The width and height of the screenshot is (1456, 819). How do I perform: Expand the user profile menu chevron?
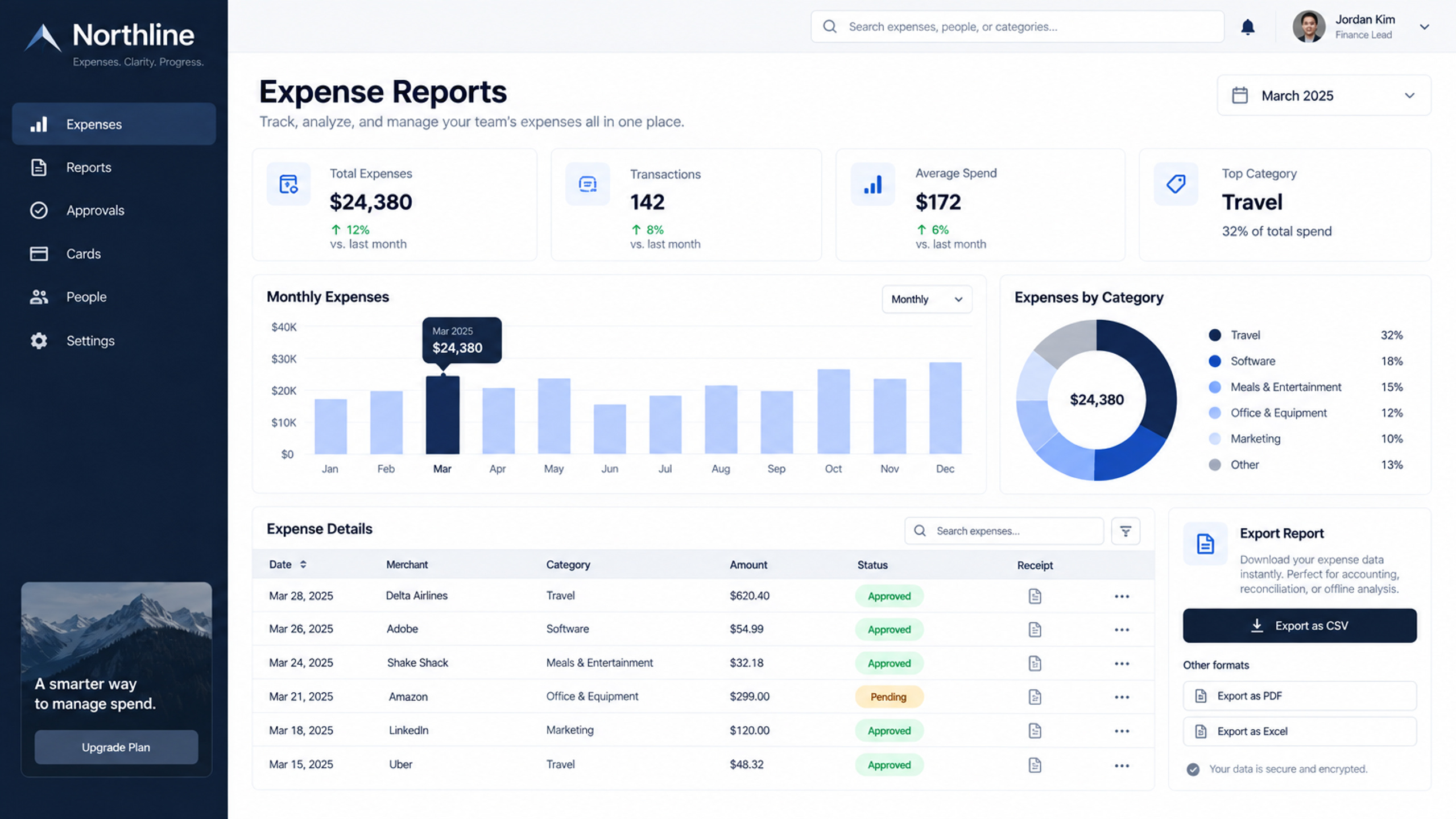[x=1424, y=27]
